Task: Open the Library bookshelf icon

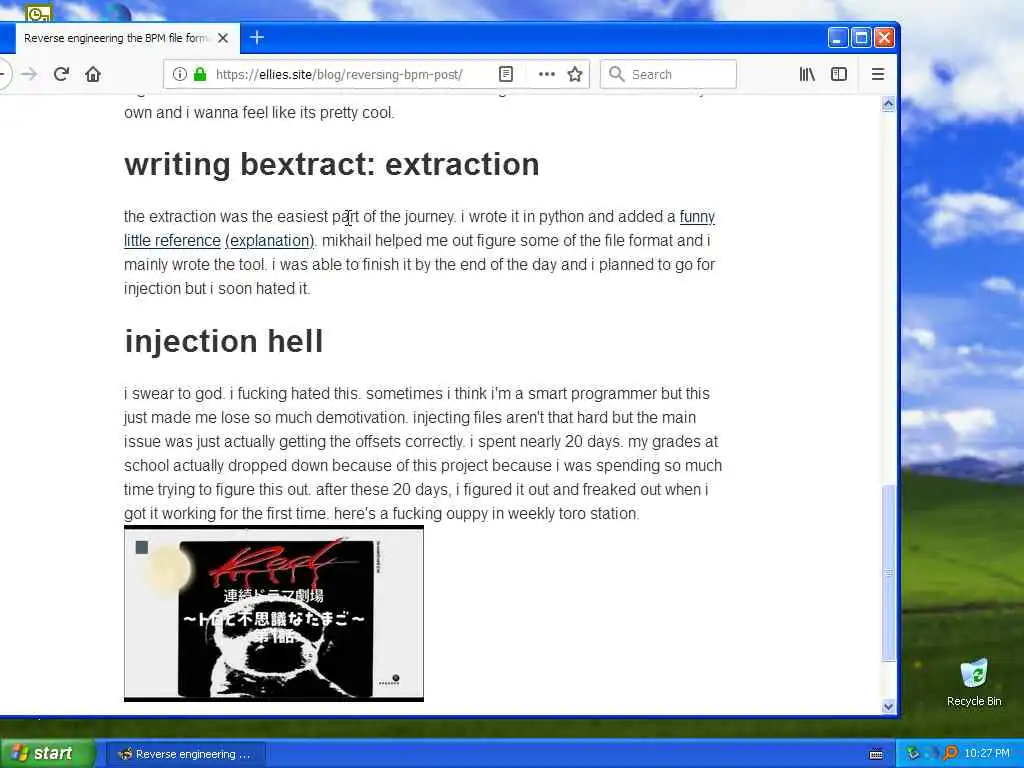Action: click(807, 74)
